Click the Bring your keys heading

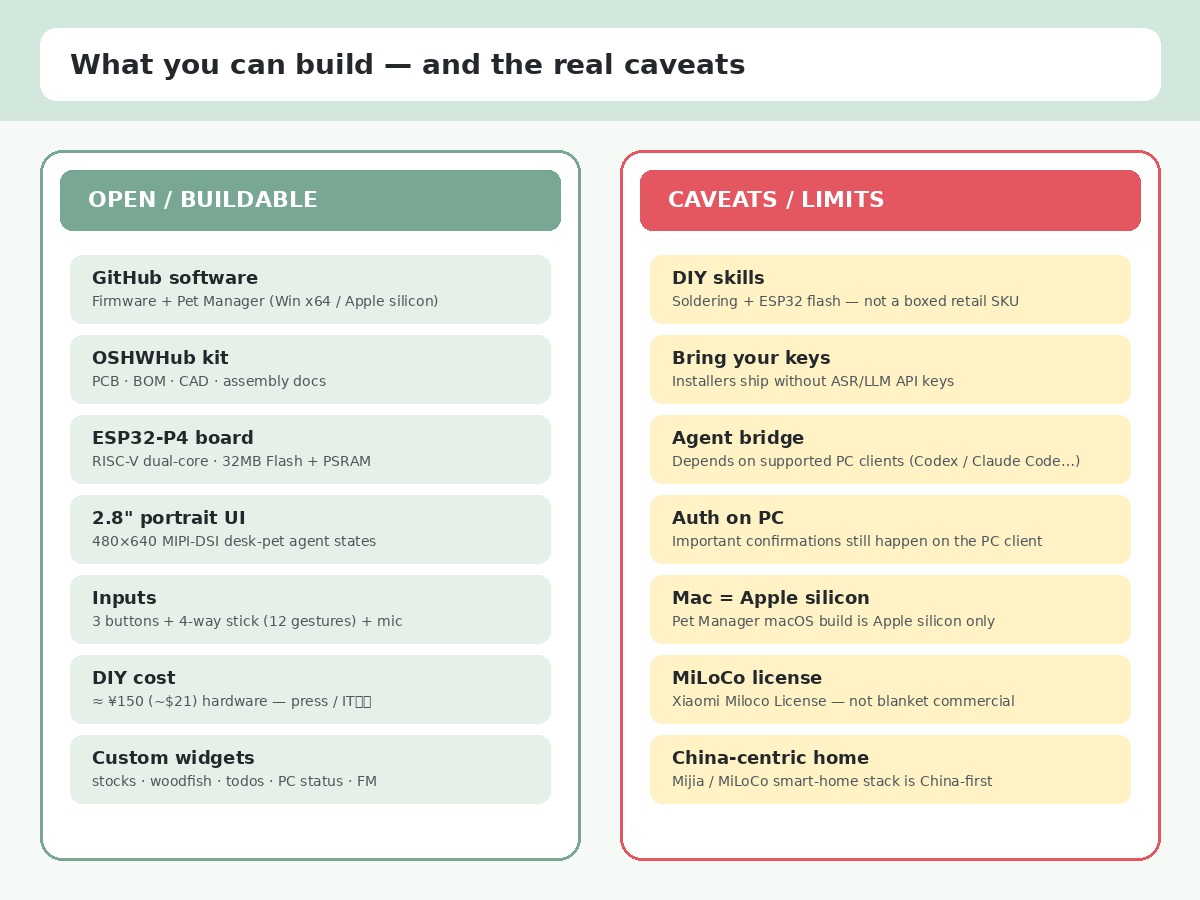751,358
